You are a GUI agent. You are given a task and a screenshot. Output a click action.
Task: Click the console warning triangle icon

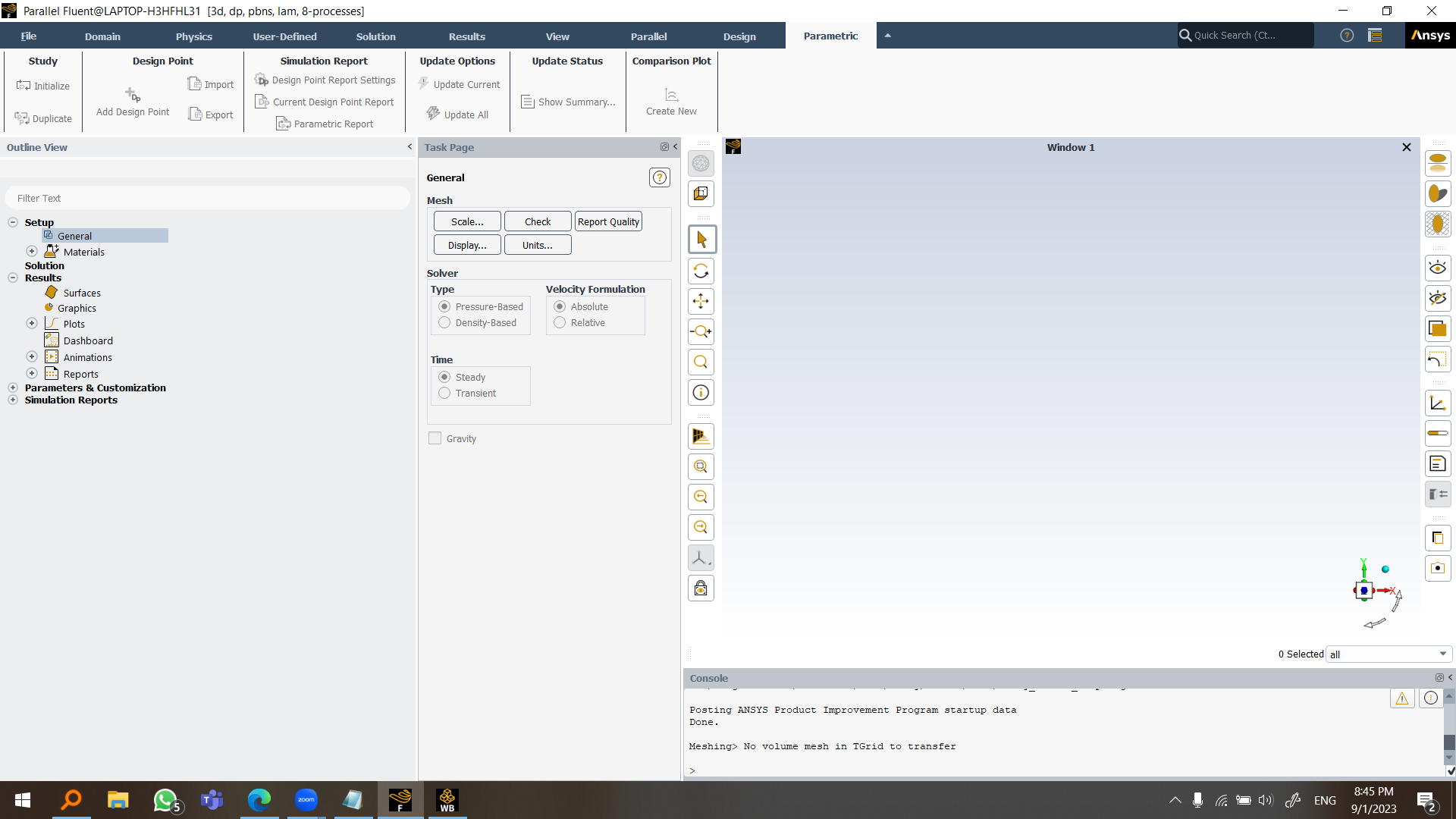click(x=1402, y=698)
